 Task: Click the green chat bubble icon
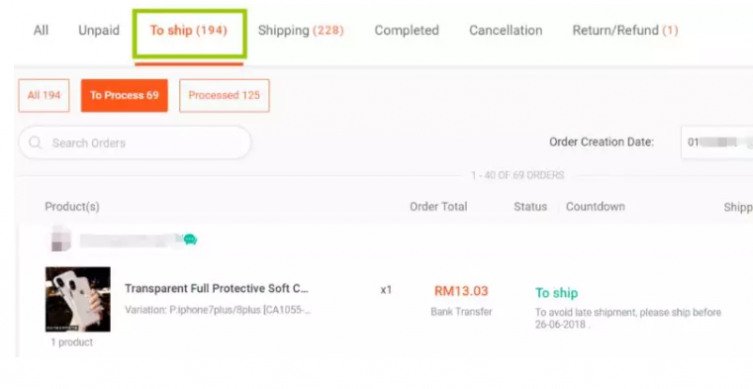[190, 239]
